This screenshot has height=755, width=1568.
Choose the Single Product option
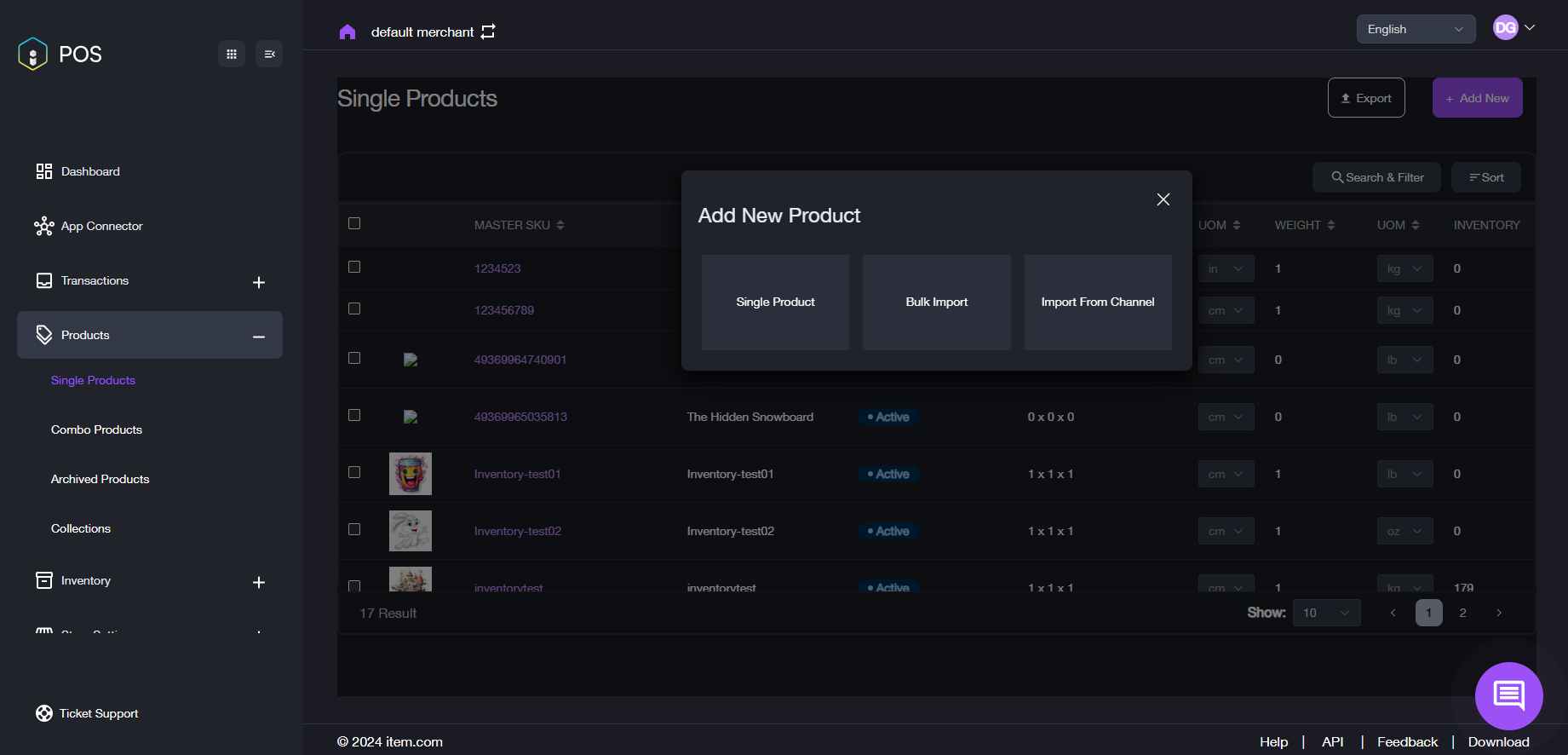click(x=775, y=303)
